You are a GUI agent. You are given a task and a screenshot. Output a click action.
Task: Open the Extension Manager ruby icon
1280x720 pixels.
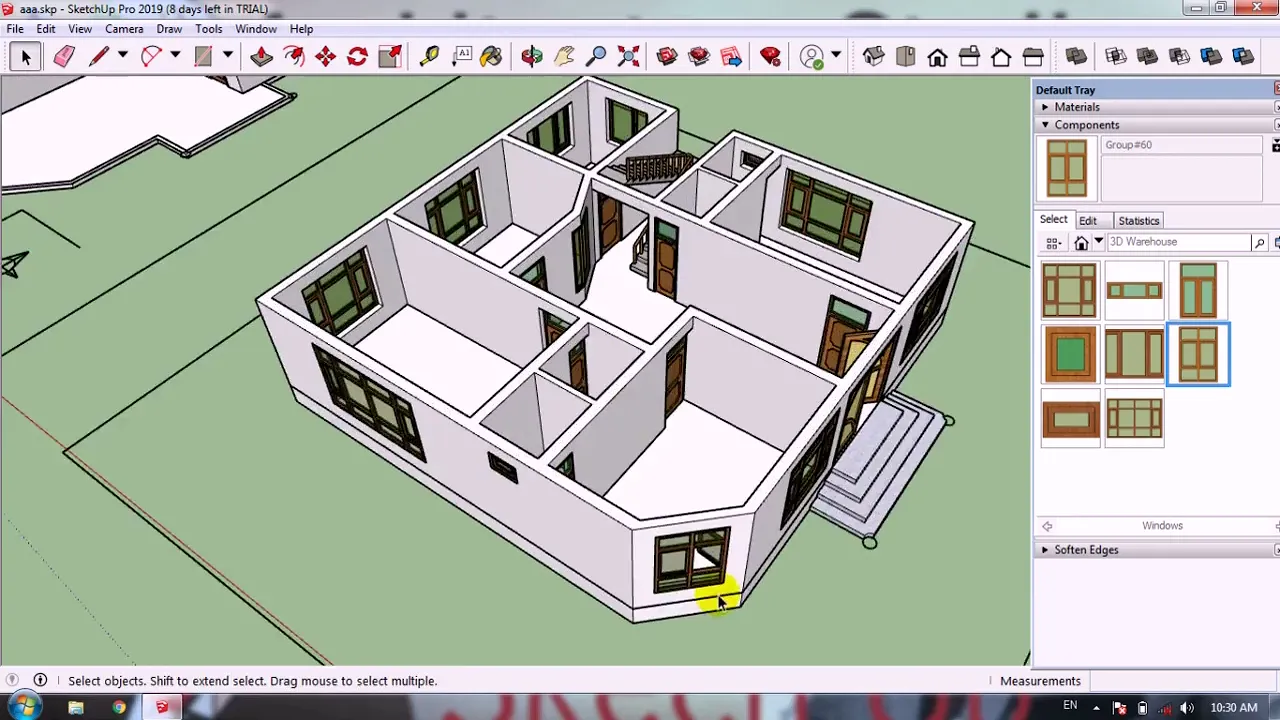pyautogui.click(x=770, y=57)
